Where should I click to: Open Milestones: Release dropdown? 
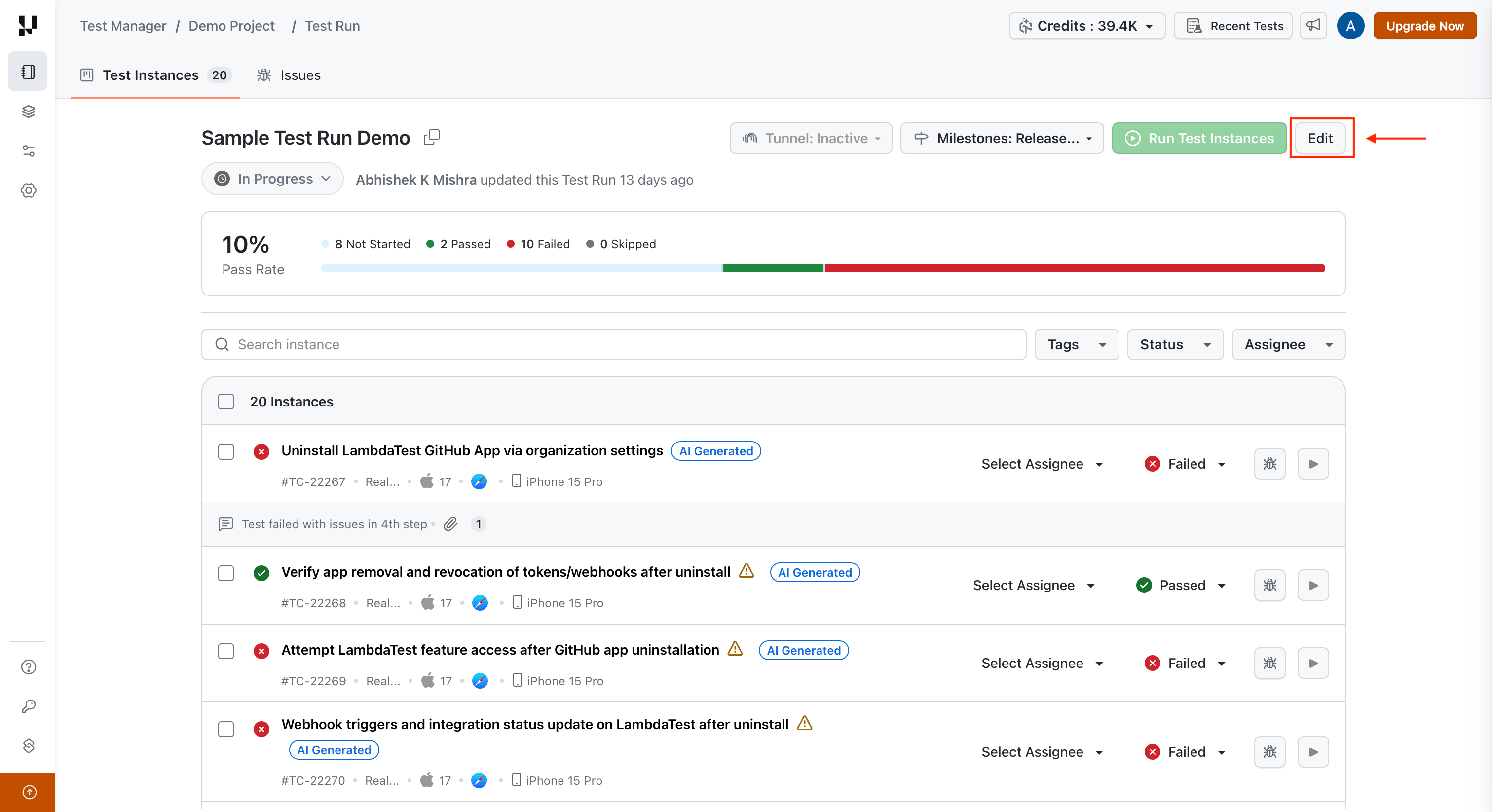[1002, 139]
